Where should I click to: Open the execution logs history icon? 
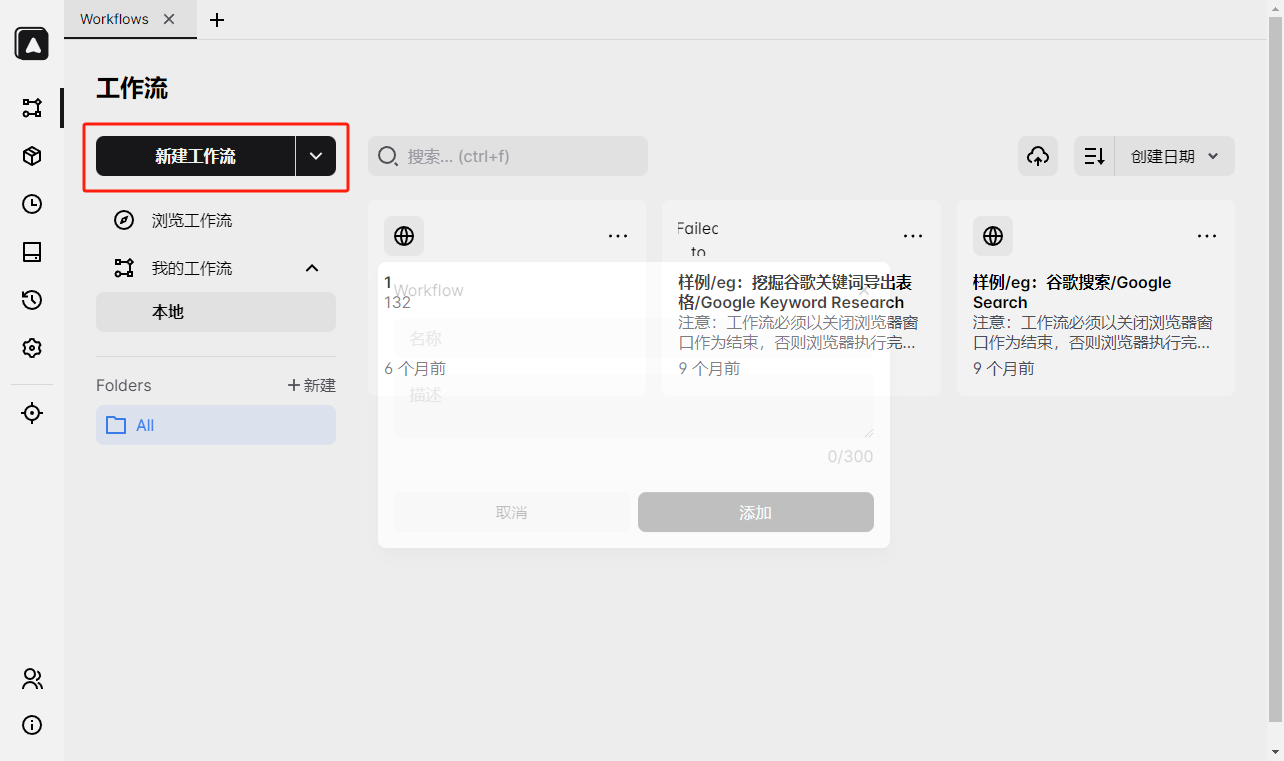[x=32, y=300]
